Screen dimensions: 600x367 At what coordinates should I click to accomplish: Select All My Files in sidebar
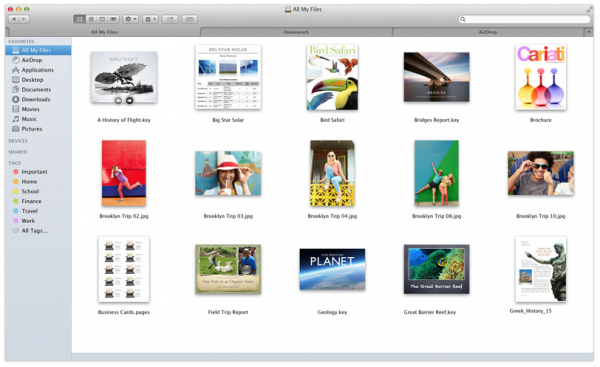tap(38, 50)
